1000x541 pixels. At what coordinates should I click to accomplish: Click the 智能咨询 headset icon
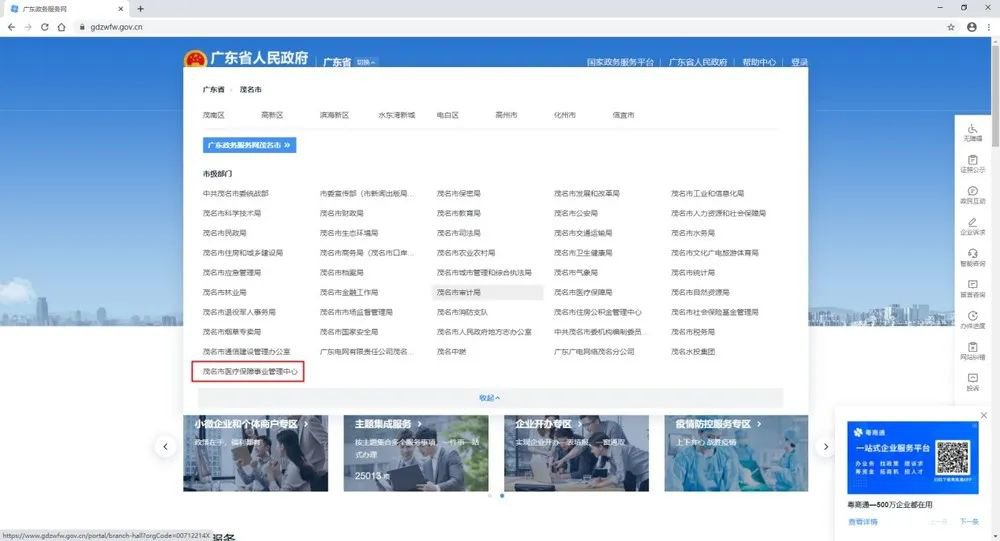973,257
